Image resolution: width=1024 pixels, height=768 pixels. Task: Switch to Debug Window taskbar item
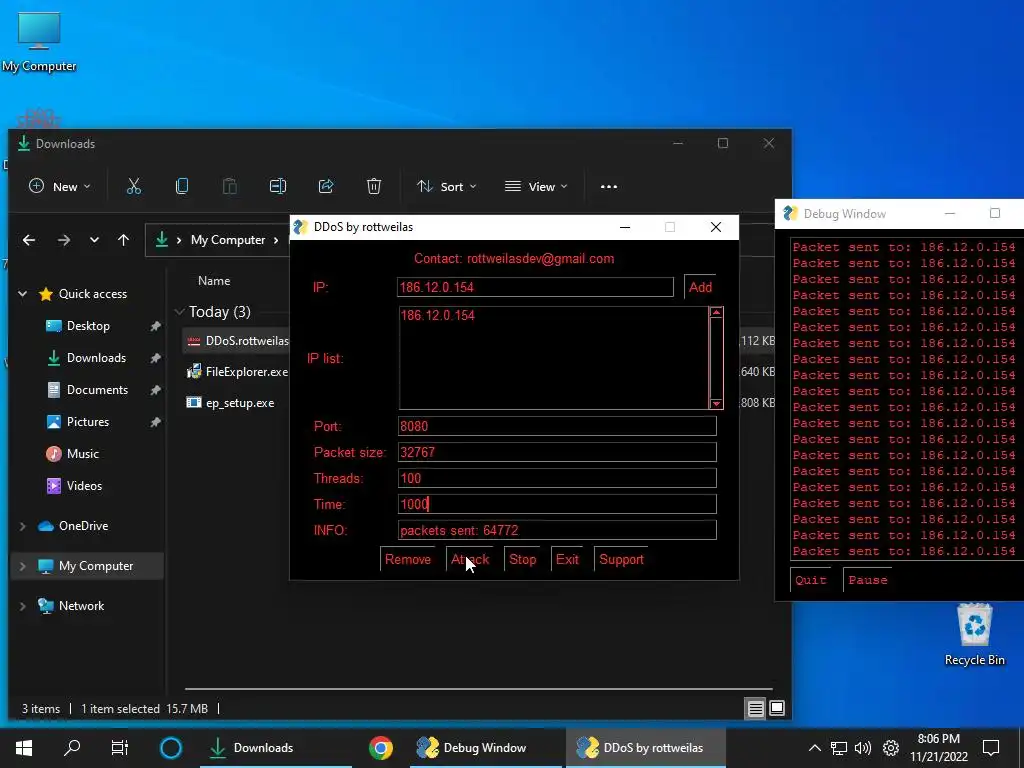(483, 748)
